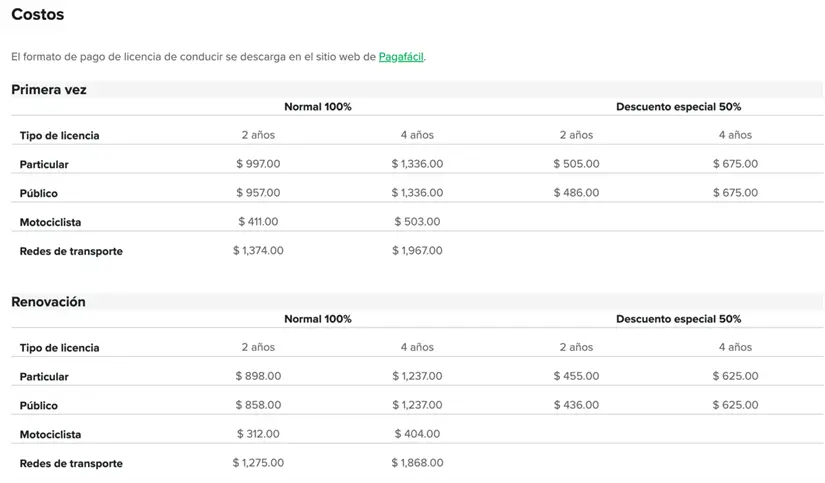Viewport: 825px width, 483px height.
Task: Select the $ 486.00 discounted price
Action: click(576, 193)
